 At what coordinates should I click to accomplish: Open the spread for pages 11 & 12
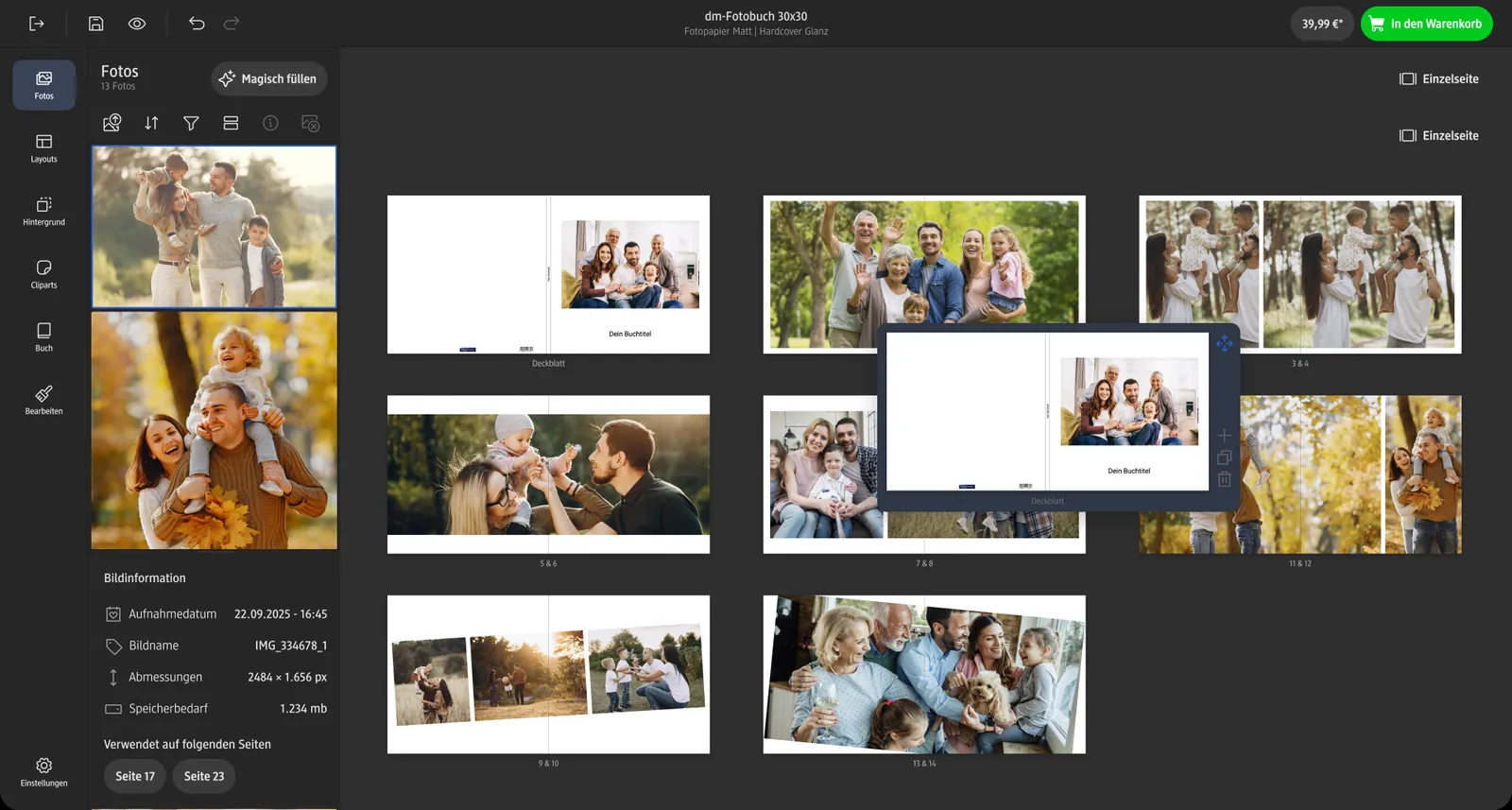point(1300,474)
